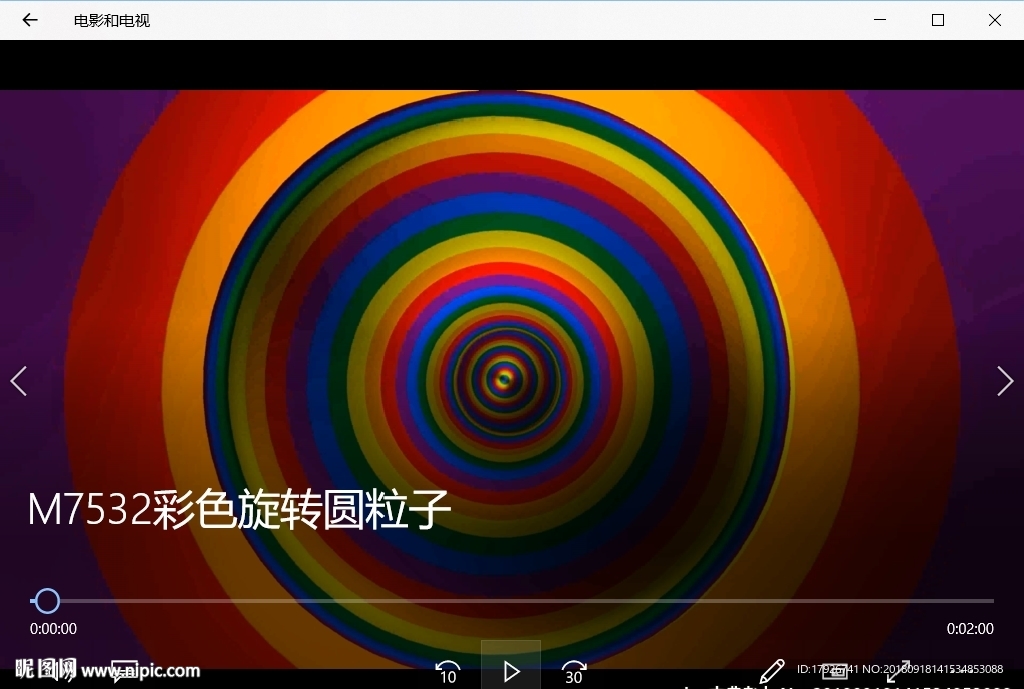Go back using the top-left arrow
Screen dimensions: 1024x689
pyautogui.click(x=30, y=20)
